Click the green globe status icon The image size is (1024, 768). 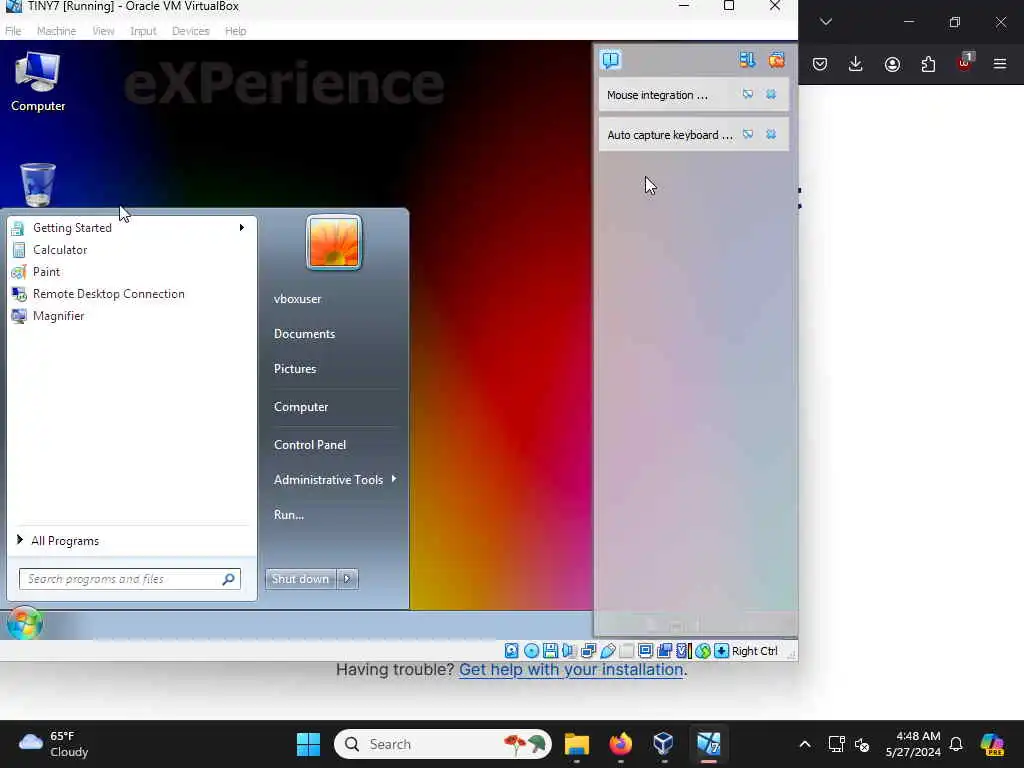pyautogui.click(x=703, y=650)
